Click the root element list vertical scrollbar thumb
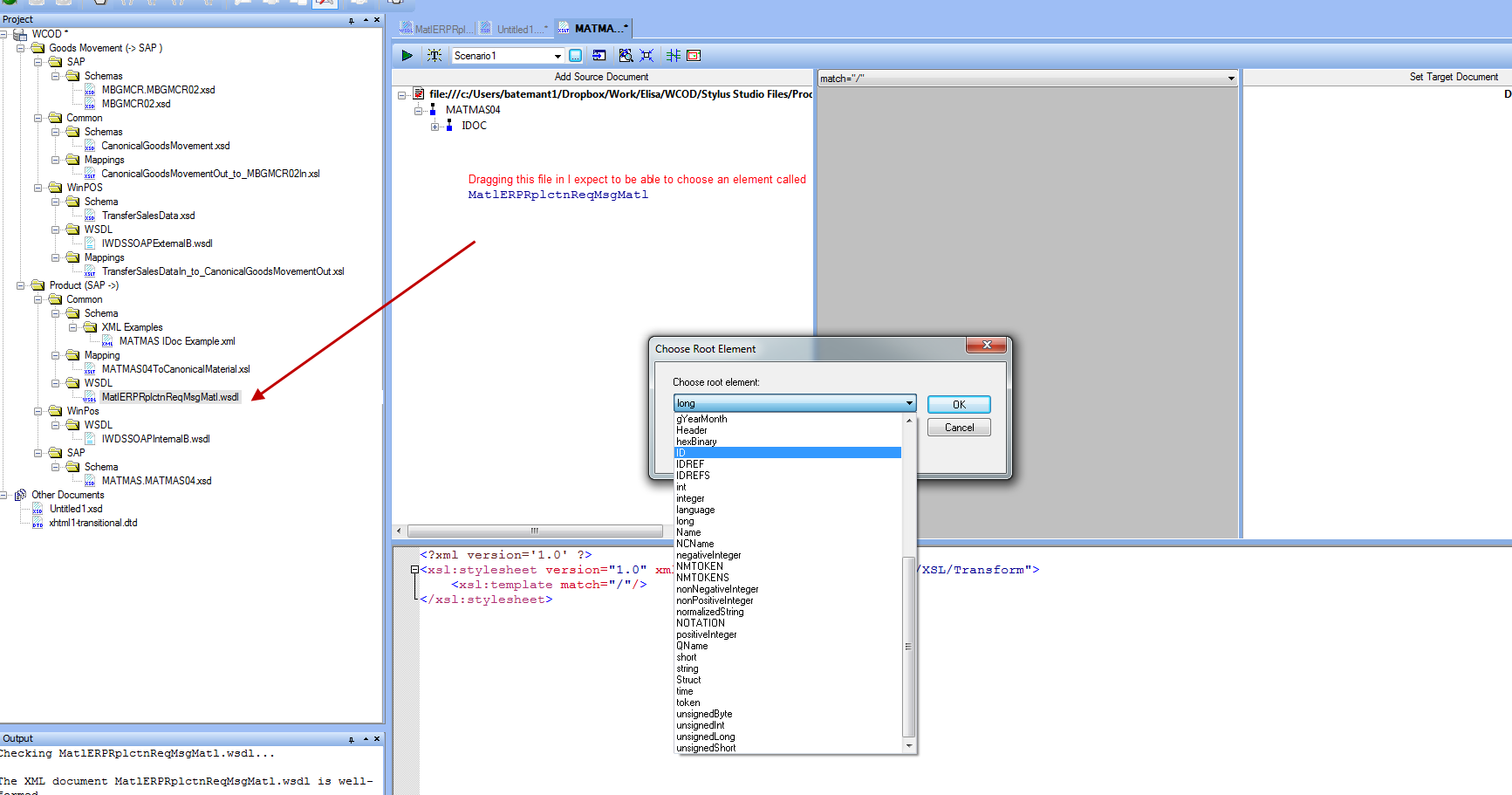1512x795 pixels. pyautogui.click(x=908, y=646)
